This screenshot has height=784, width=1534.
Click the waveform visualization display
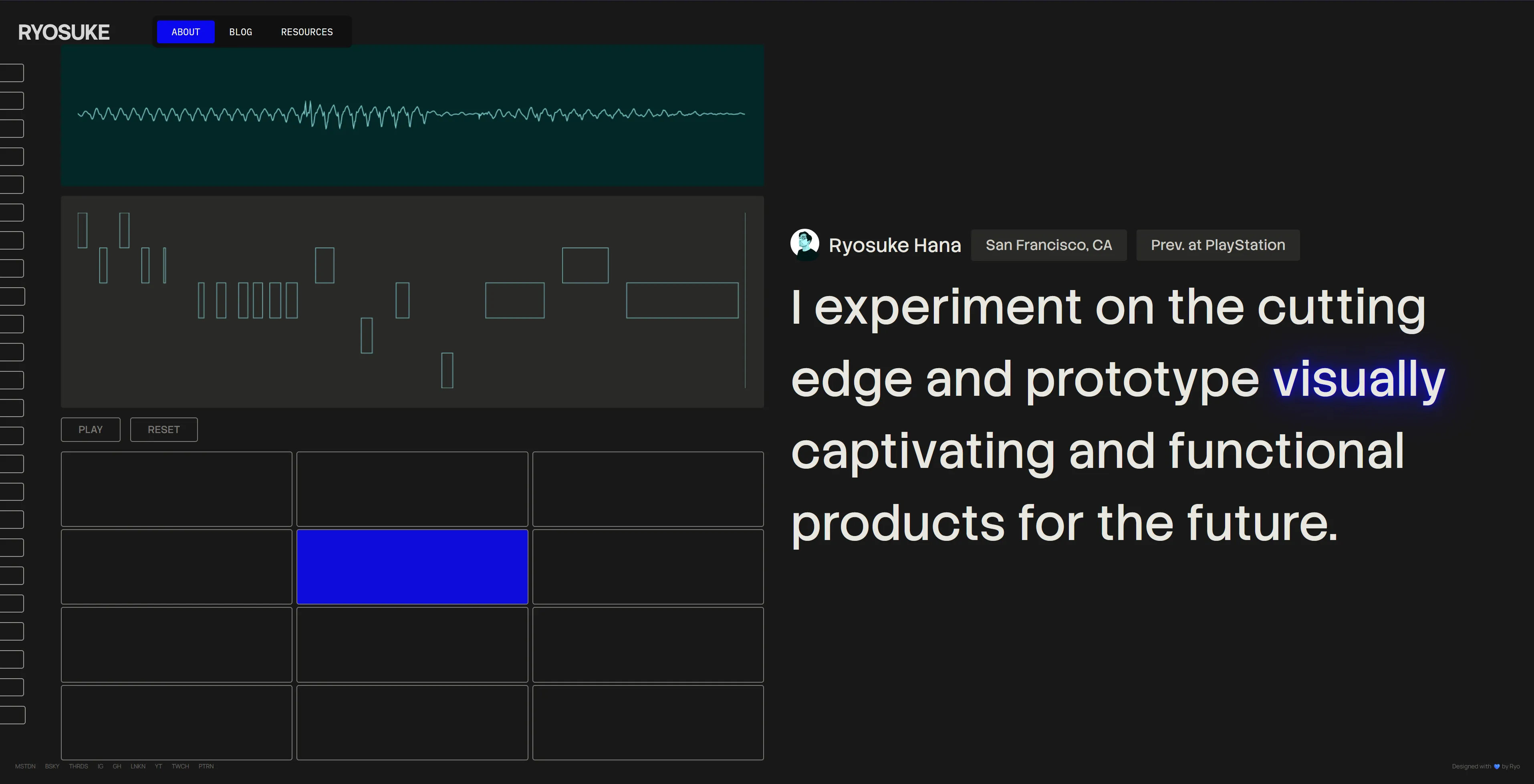click(x=412, y=116)
